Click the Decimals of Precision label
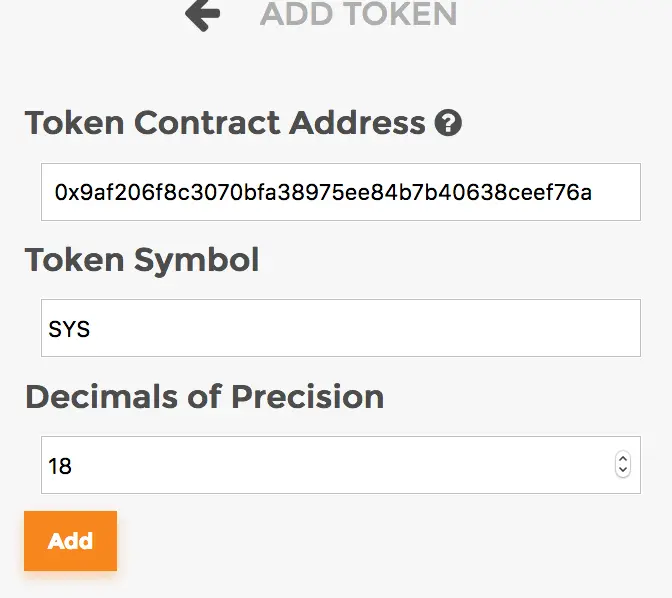Screen dimensions: 672x598 204,396
